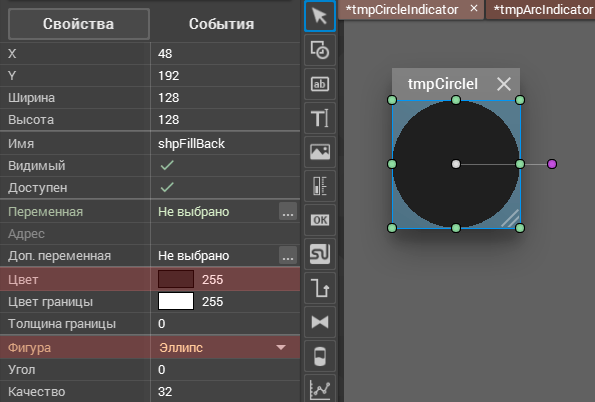Select the arrow pointer tool
The height and width of the screenshot is (402, 595).
click(x=320, y=16)
